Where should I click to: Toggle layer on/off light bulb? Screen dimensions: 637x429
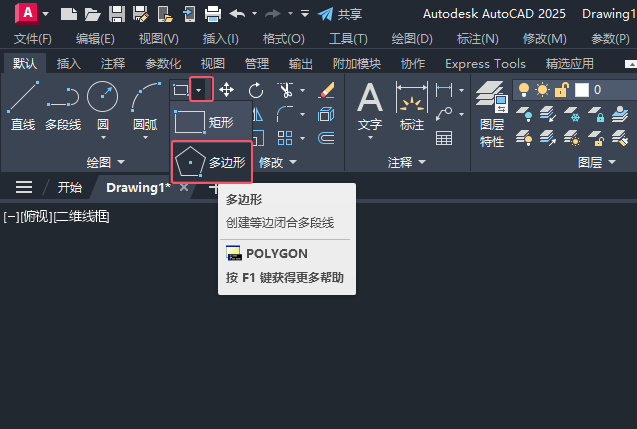pos(524,90)
